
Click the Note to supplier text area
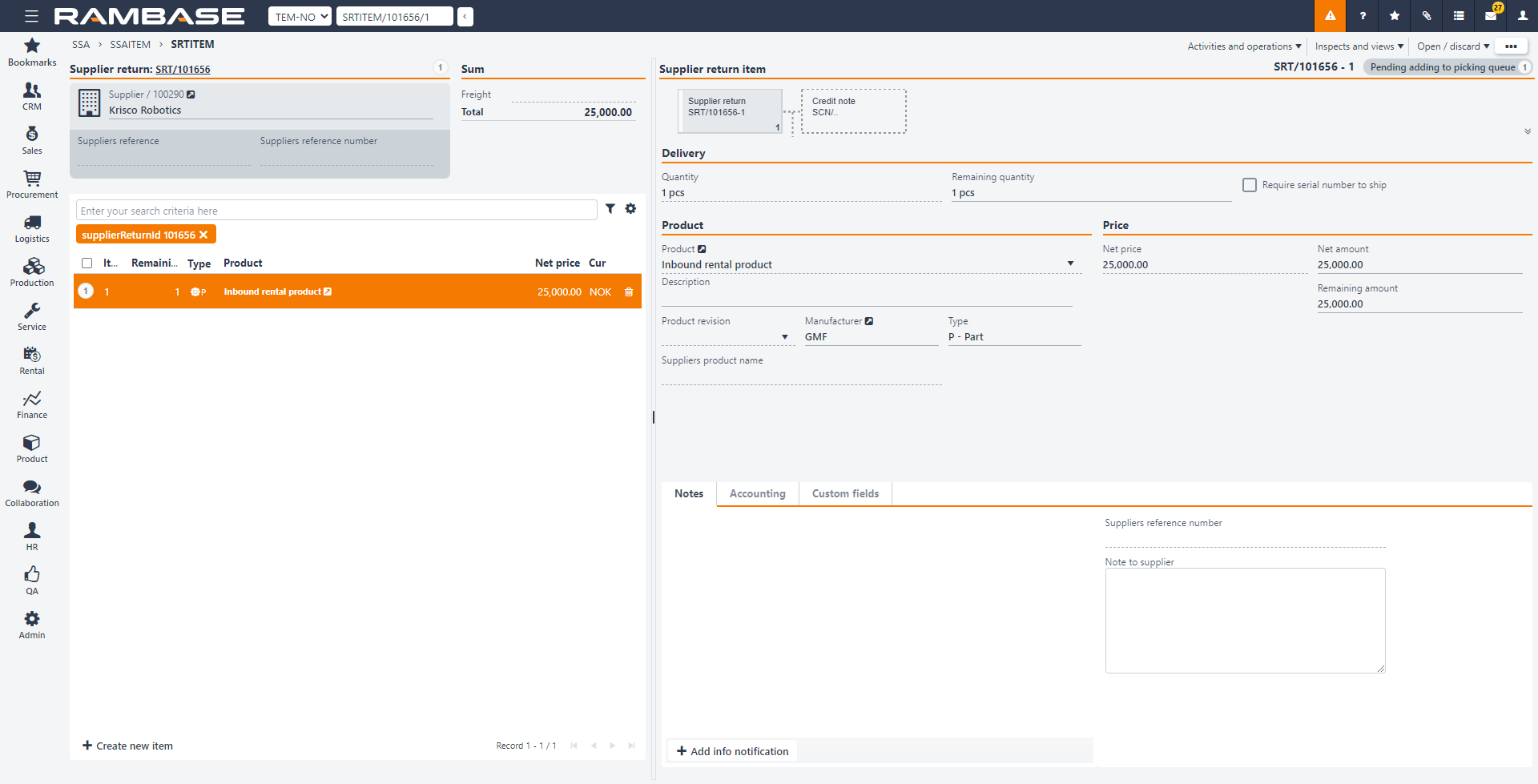[x=1245, y=621]
